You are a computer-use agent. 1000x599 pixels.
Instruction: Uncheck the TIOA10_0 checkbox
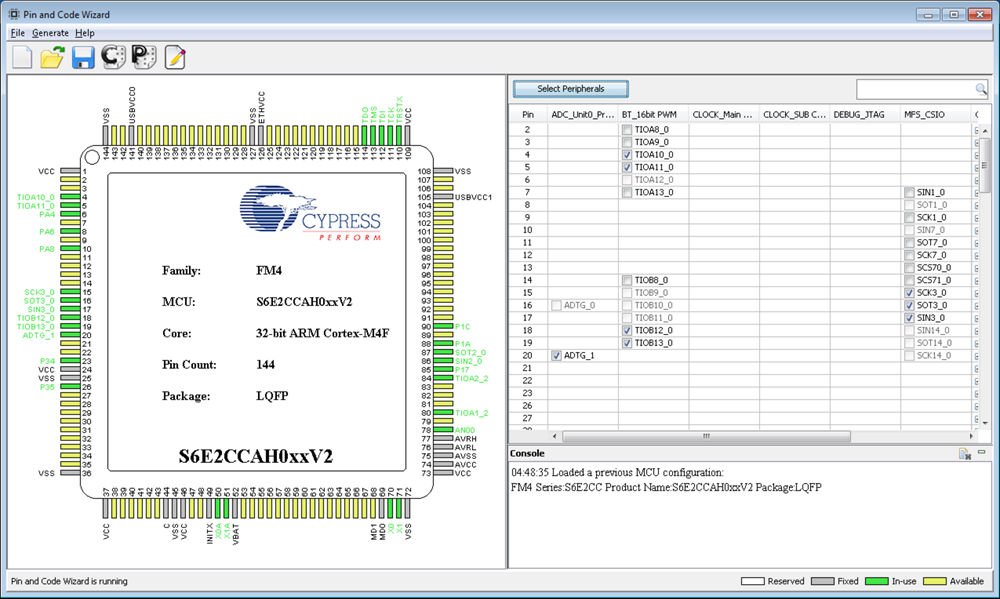627,155
